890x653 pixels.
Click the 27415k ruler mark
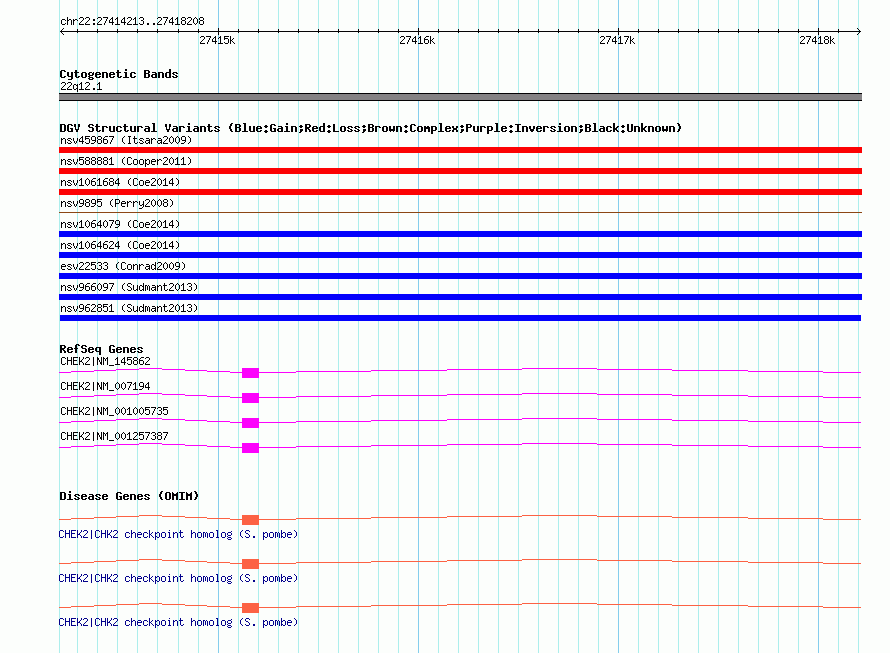click(x=217, y=40)
